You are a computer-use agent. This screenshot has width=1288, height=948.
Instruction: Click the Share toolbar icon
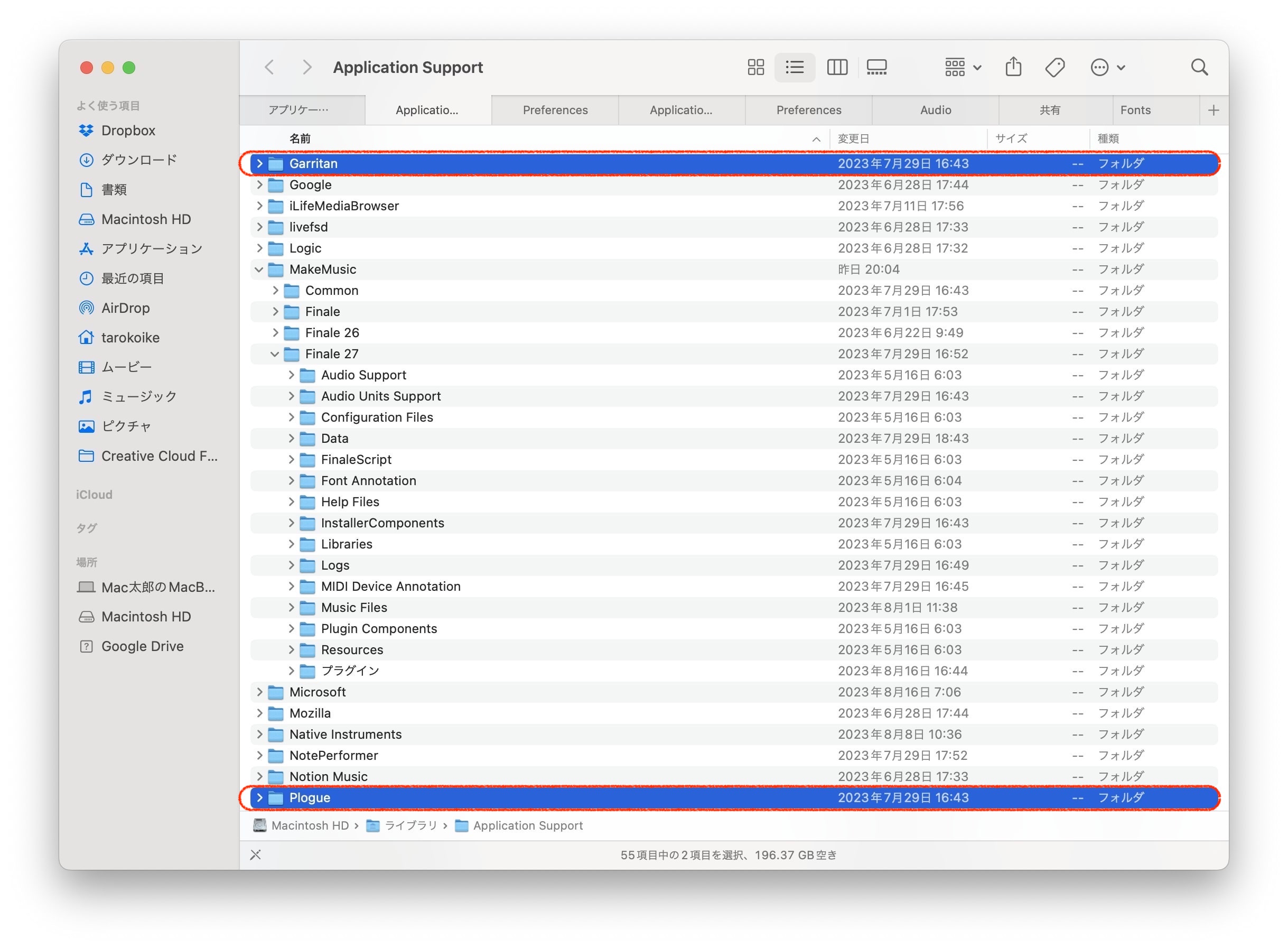(1014, 67)
